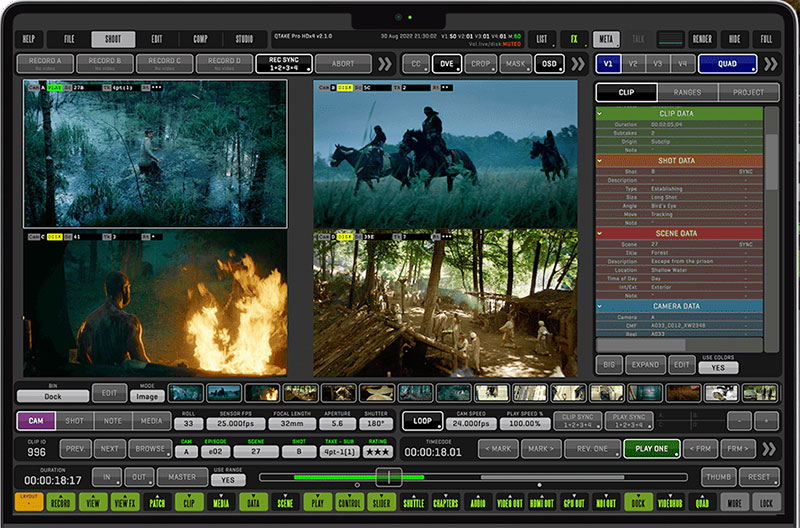800x528 pixels.
Task: Click the timeline slider handle
Action: click(x=388, y=477)
